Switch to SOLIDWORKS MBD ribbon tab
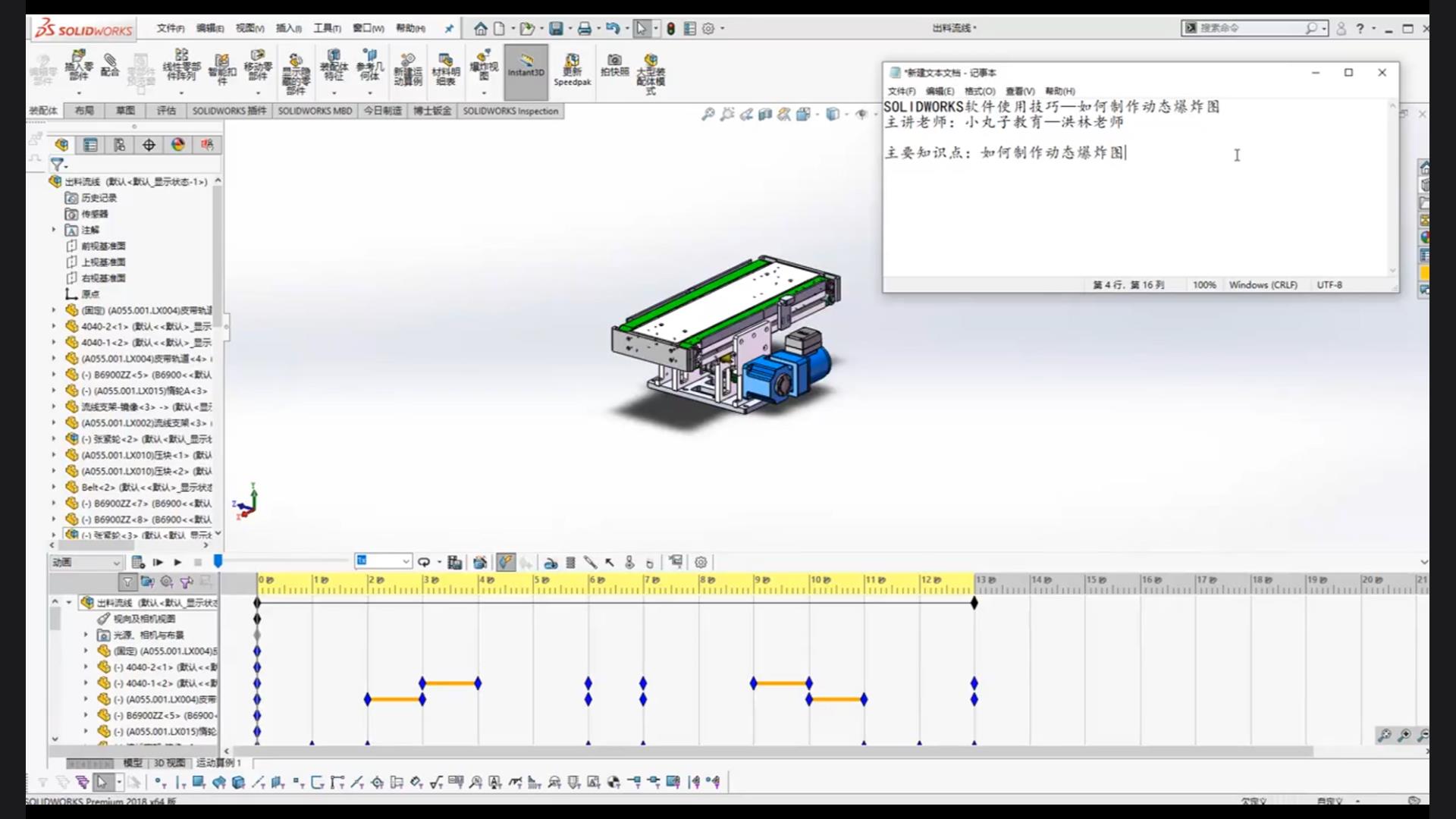 [315, 111]
